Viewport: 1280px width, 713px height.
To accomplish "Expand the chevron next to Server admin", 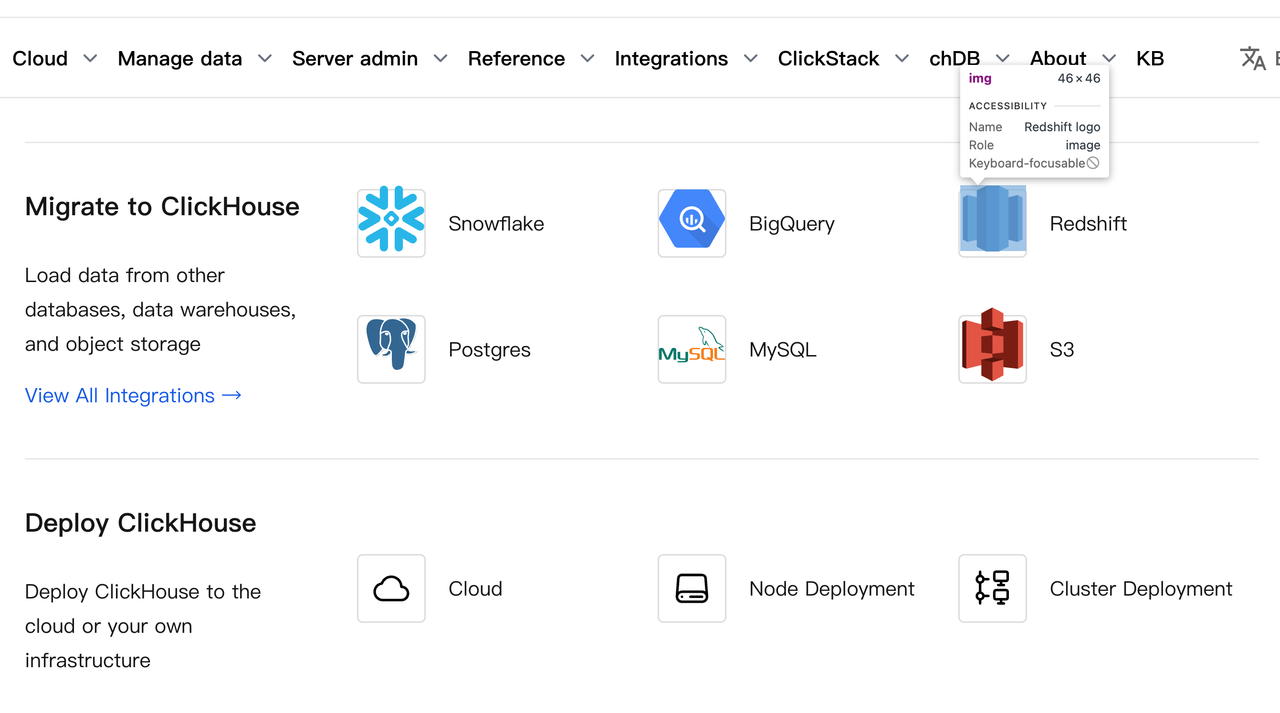I will tap(440, 59).
